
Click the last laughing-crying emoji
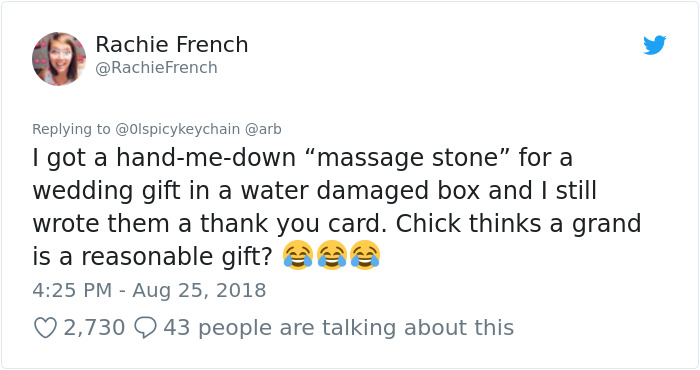(365, 255)
